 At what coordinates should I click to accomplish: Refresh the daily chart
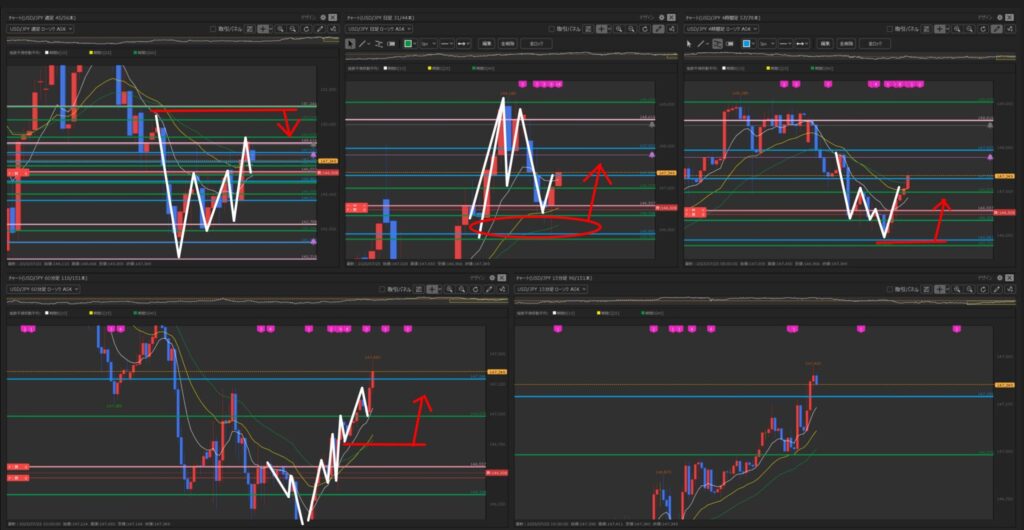[645, 29]
